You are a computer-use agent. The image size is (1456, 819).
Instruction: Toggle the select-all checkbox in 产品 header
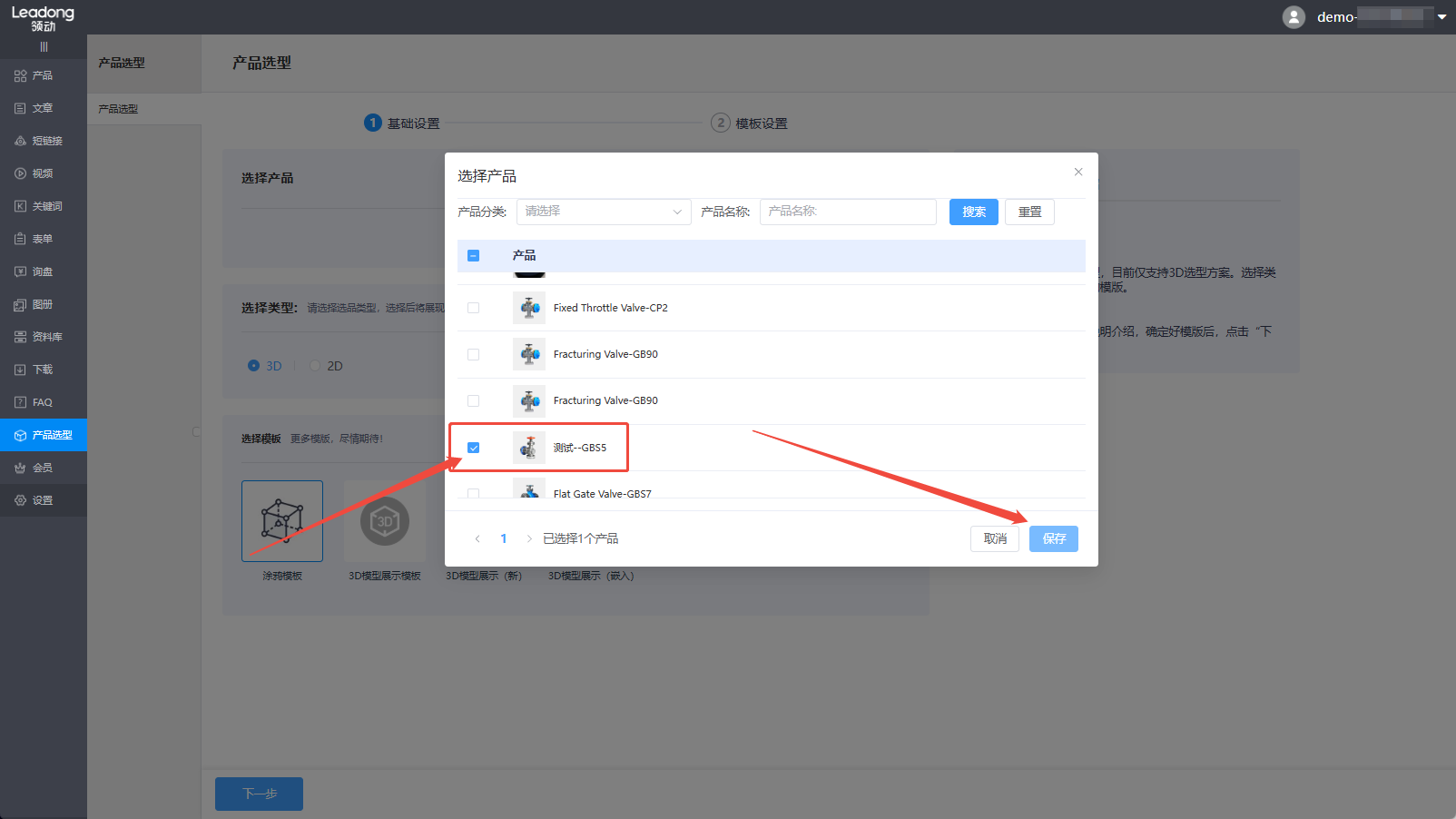[x=473, y=256]
